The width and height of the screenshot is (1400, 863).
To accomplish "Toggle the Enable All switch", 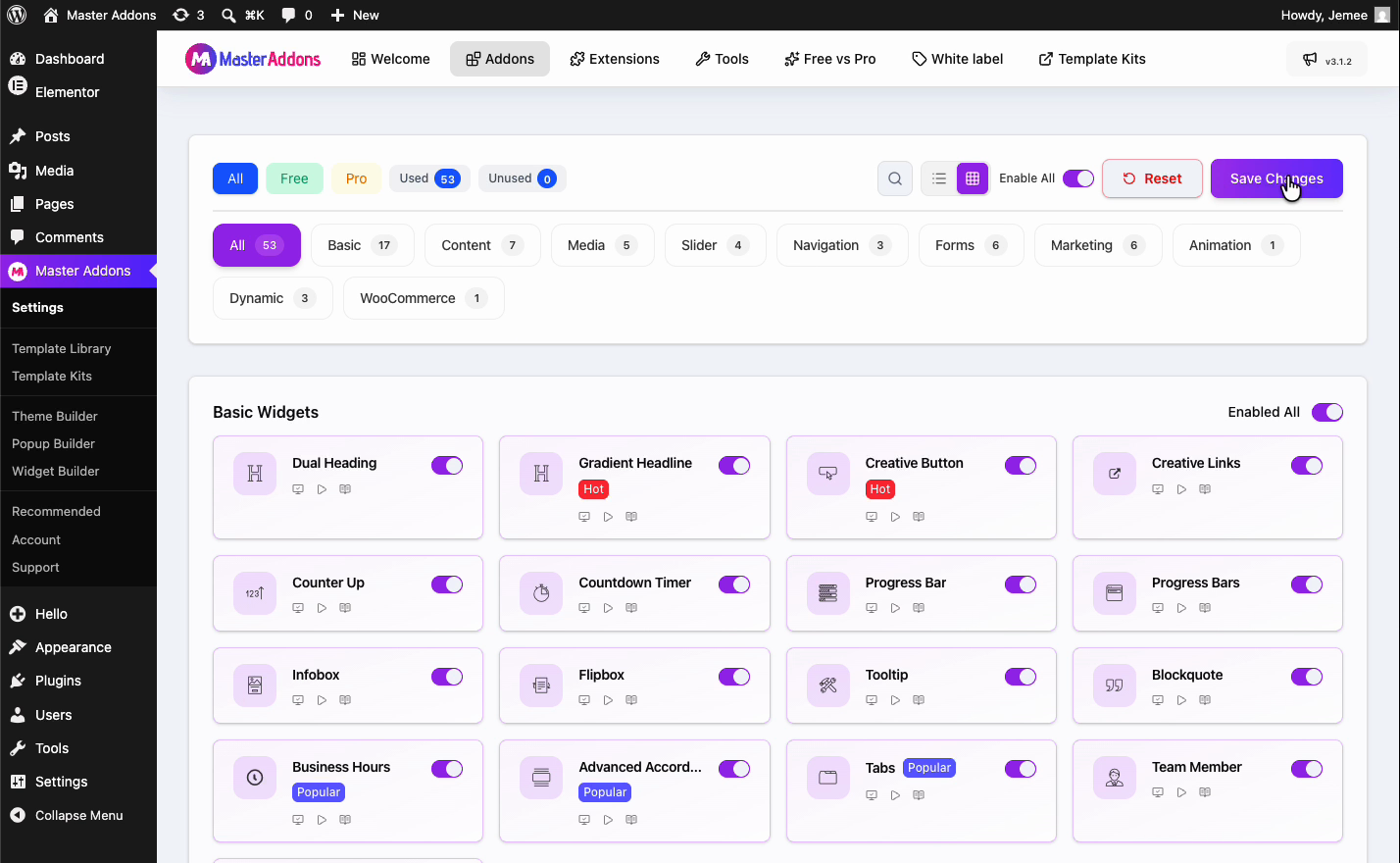I will 1078,178.
